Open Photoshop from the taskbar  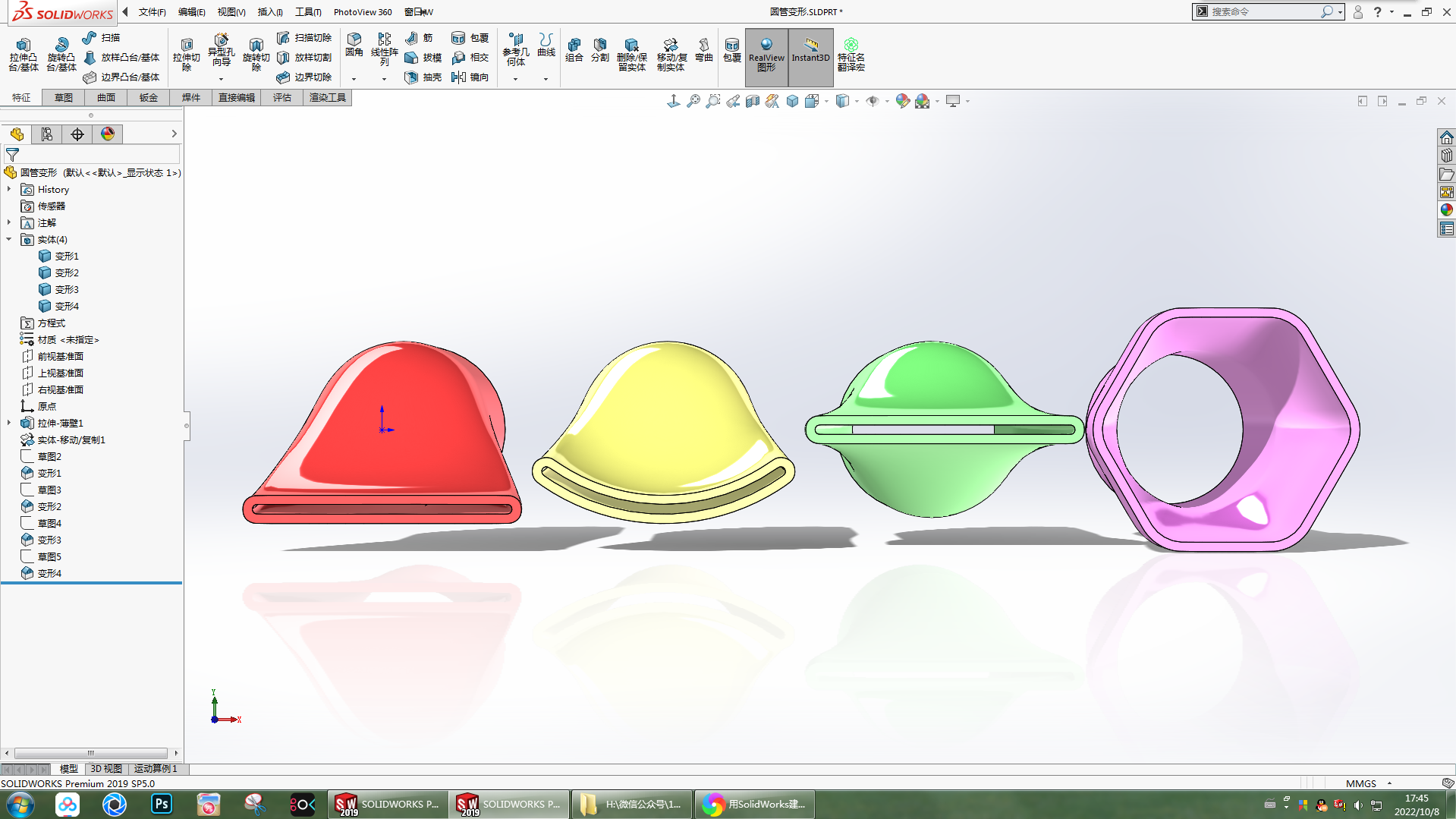tap(162, 804)
